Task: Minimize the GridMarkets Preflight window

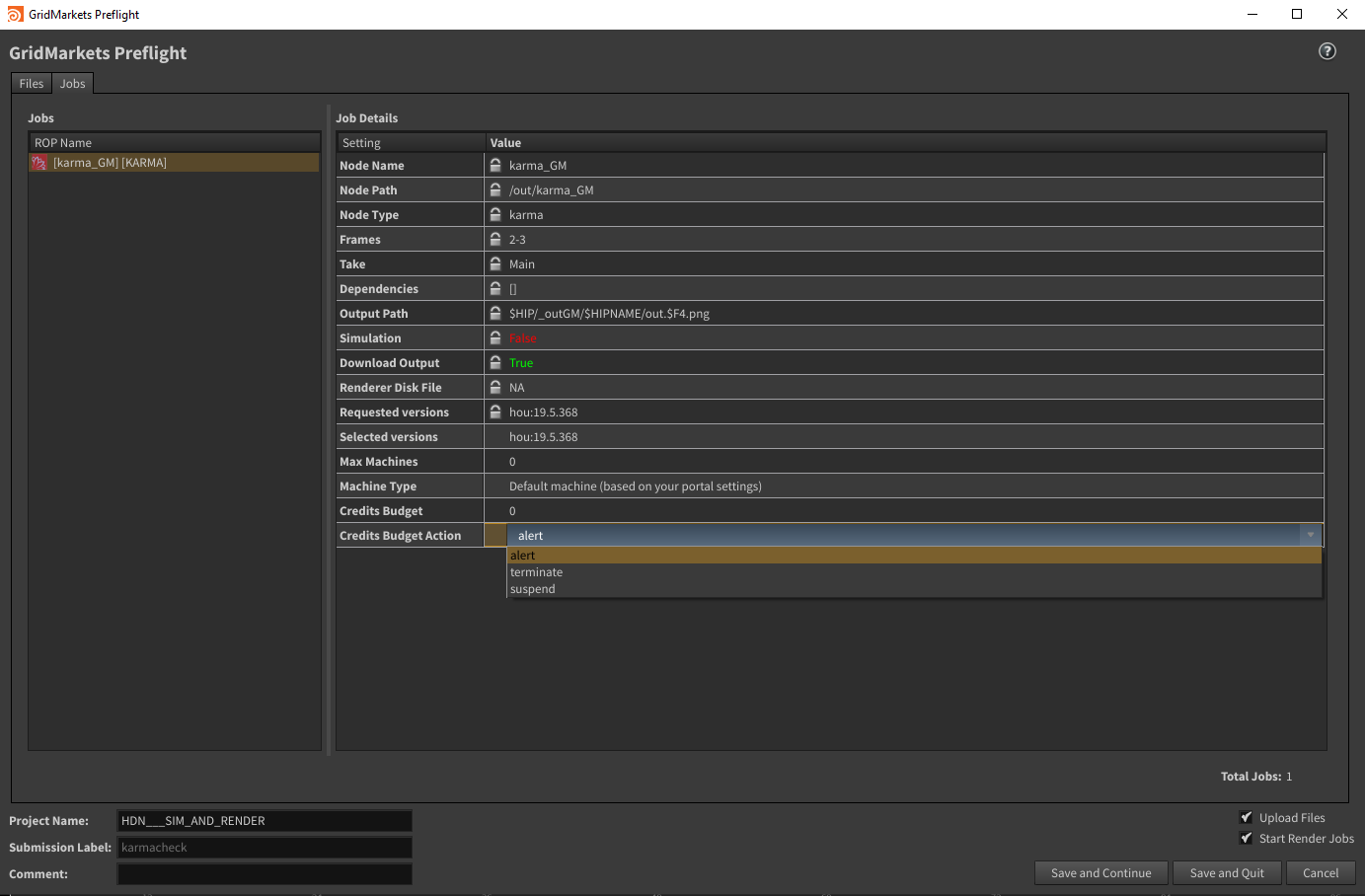Action: (1252, 14)
